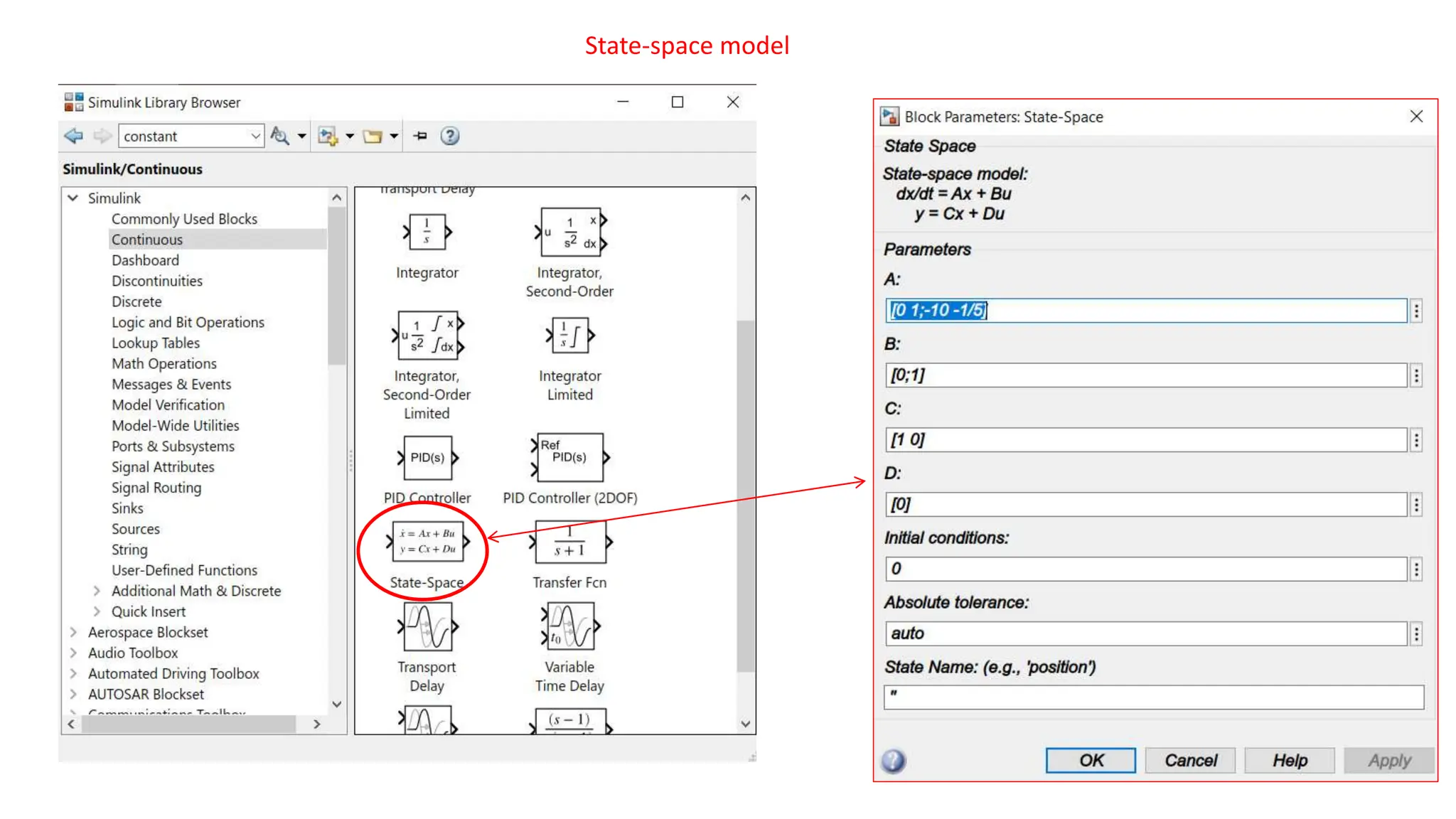The width and height of the screenshot is (1456, 819).
Task: Open Initial conditions more-options dots button
Action: pyautogui.click(x=1416, y=569)
